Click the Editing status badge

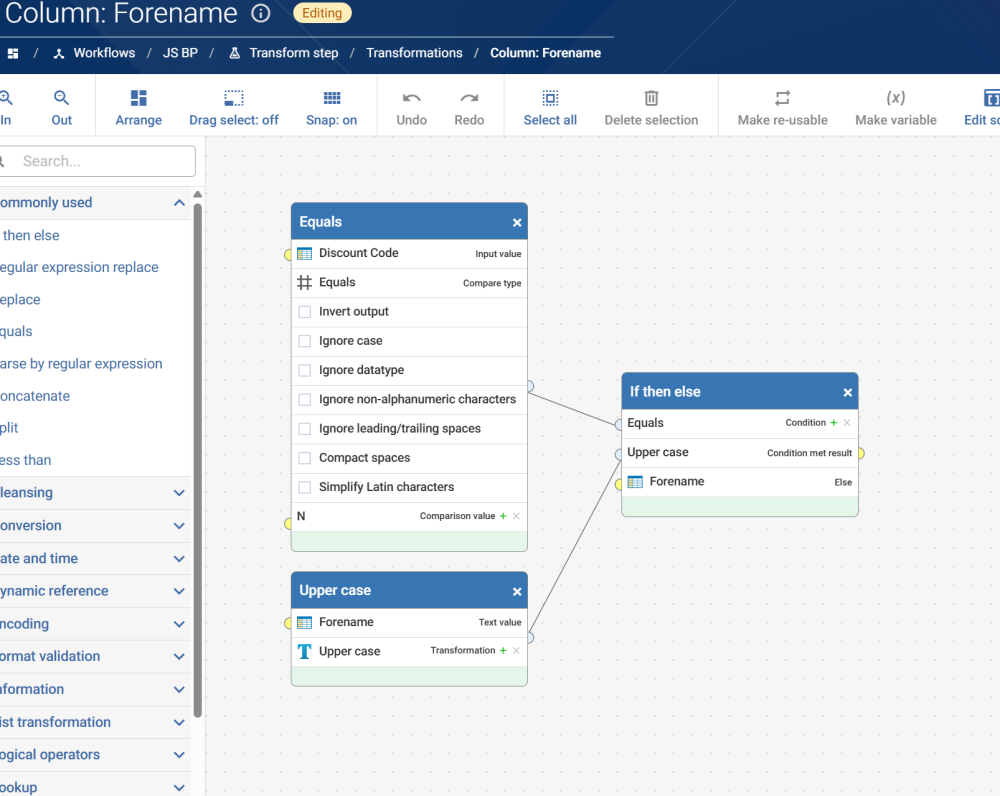[x=322, y=13]
